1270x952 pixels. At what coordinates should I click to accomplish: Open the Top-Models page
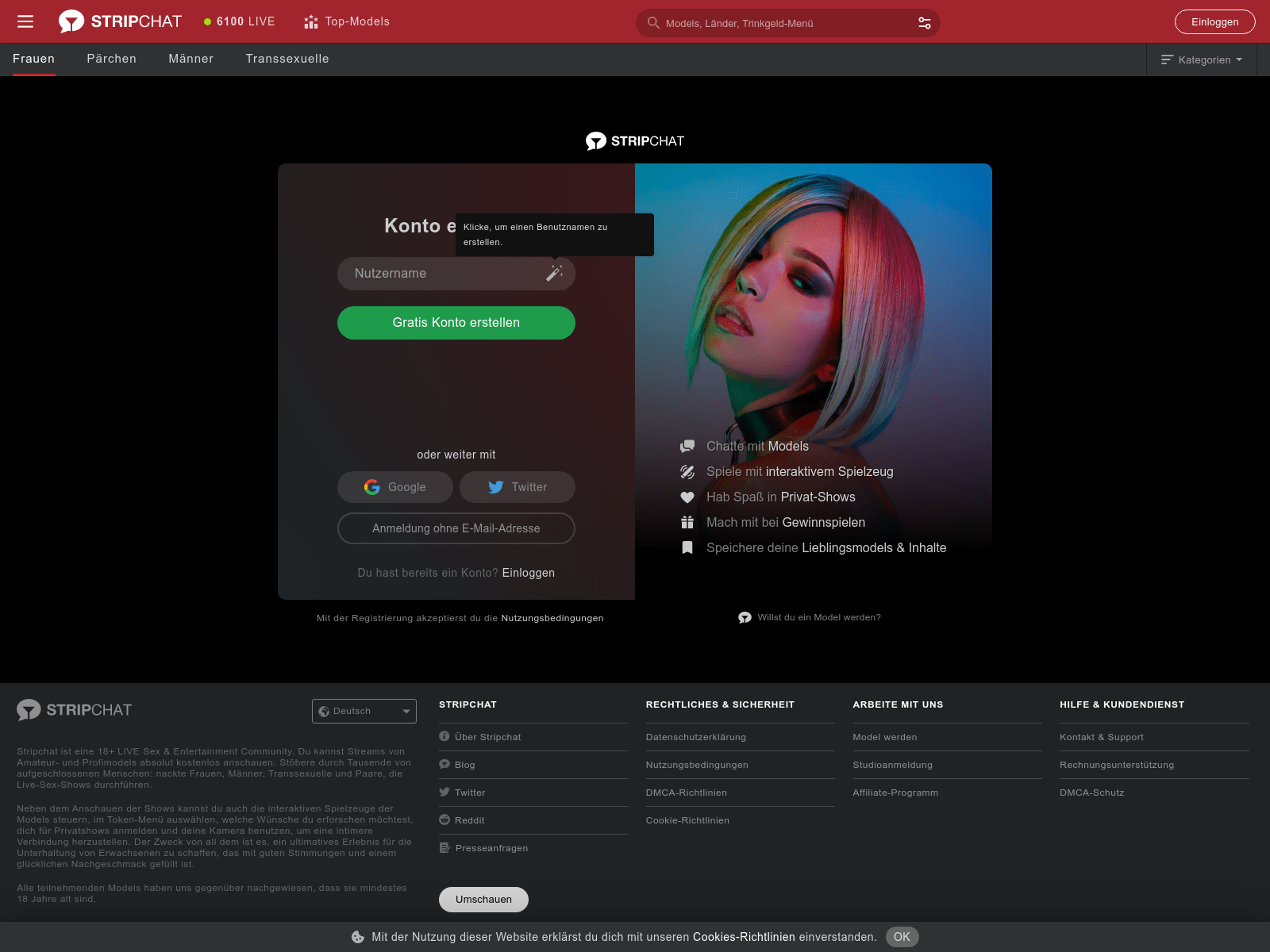(x=347, y=21)
